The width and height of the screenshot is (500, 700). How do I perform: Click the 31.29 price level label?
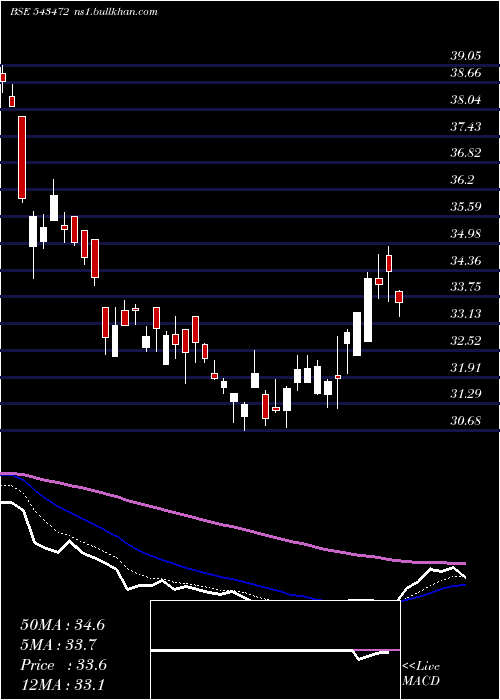(x=466, y=394)
